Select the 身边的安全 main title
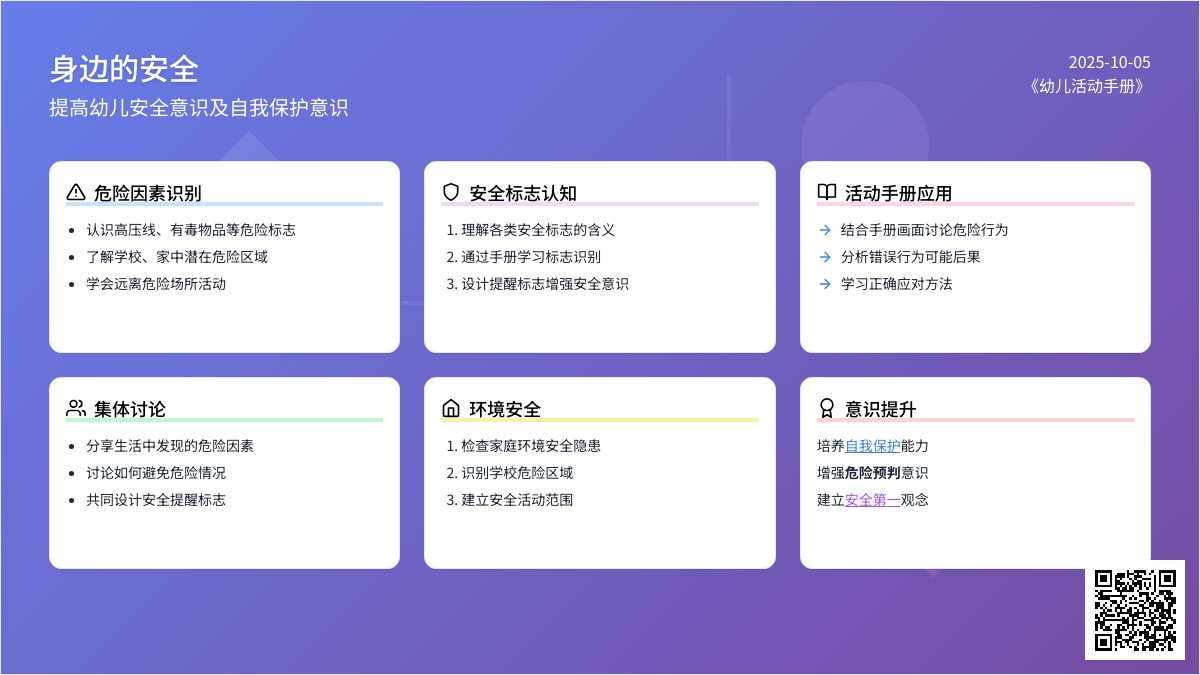Image resolution: width=1200 pixels, height=675 pixels. click(124, 69)
